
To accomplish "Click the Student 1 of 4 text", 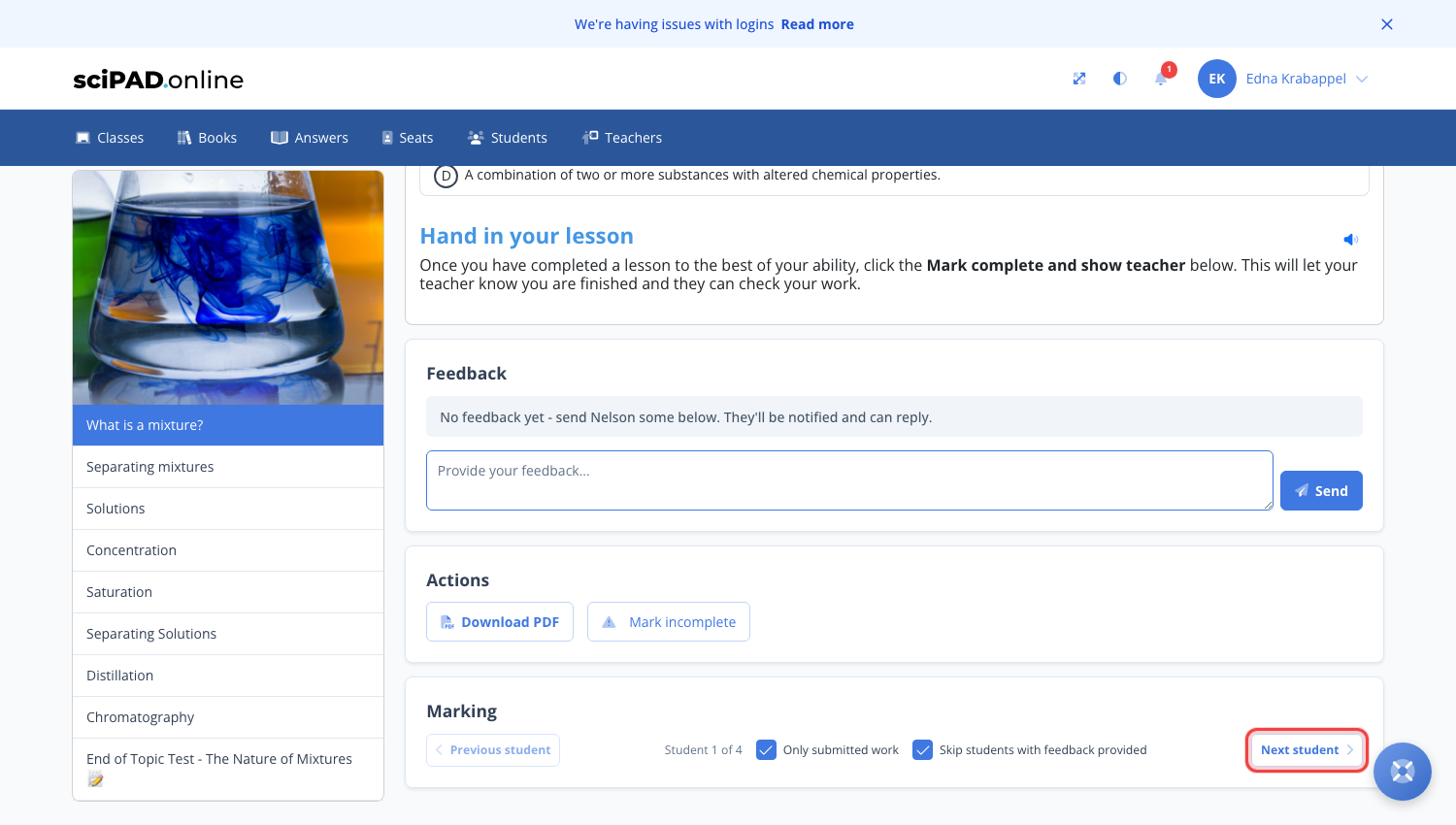I will tap(703, 750).
